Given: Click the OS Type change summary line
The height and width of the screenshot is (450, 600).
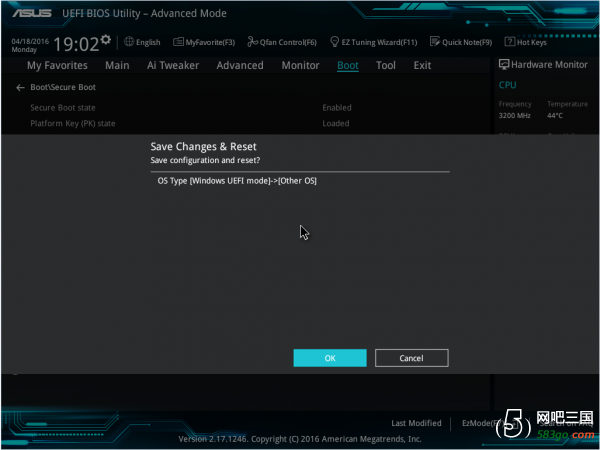Looking at the screenshot, I should coord(237,181).
